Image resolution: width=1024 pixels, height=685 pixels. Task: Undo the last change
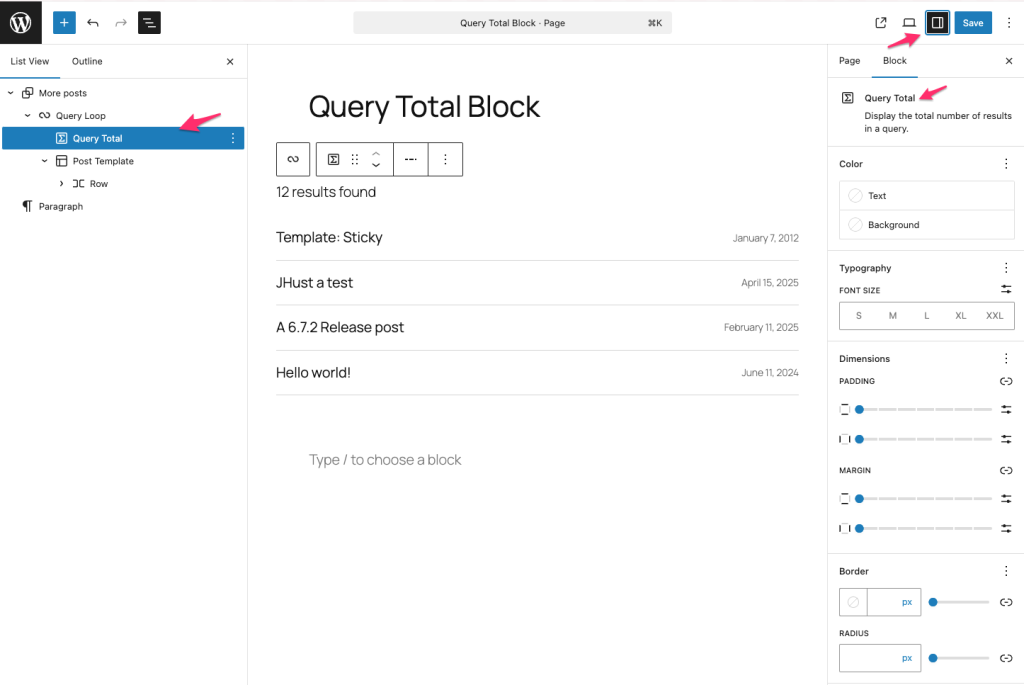pos(92,22)
